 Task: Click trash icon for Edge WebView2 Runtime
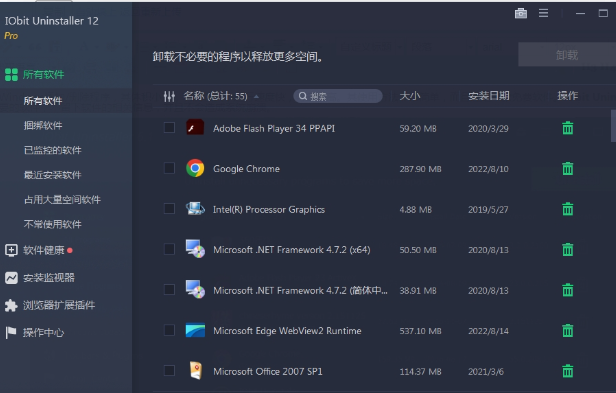(568, 331)
